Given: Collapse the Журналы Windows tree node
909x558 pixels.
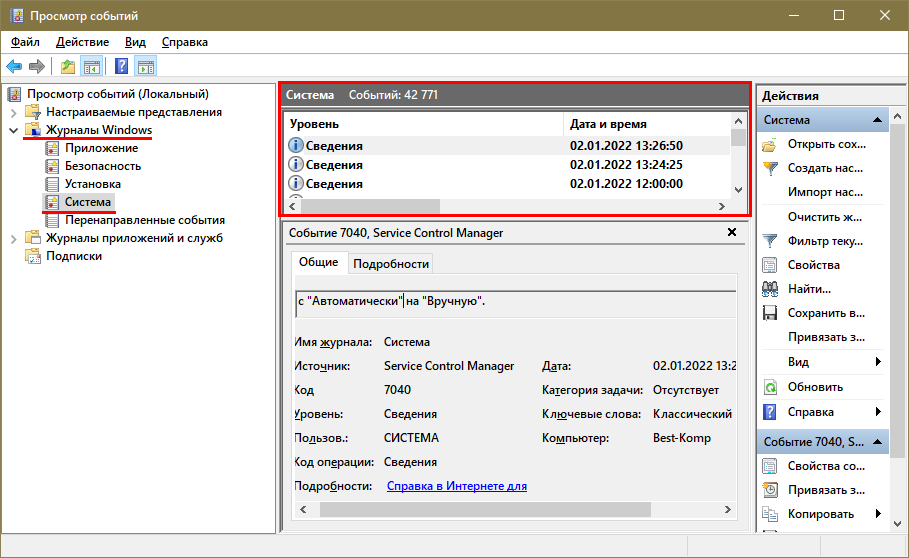Looking at the screenshot, I should (x=14, y=130).
